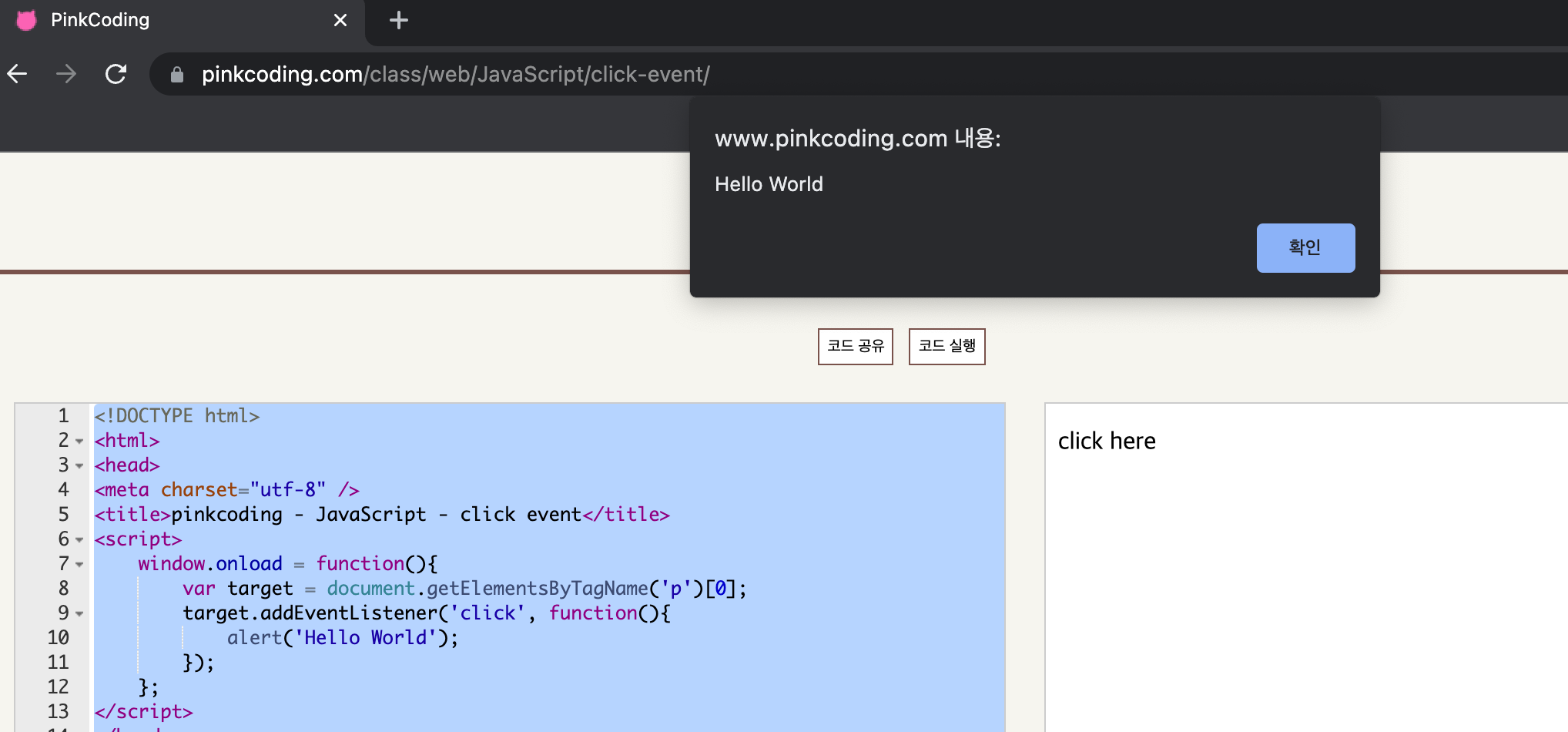Viewport: 1568px width, 732px height.
Task: Confirm the alert with 확인 button
Action: click(1305, 247)
